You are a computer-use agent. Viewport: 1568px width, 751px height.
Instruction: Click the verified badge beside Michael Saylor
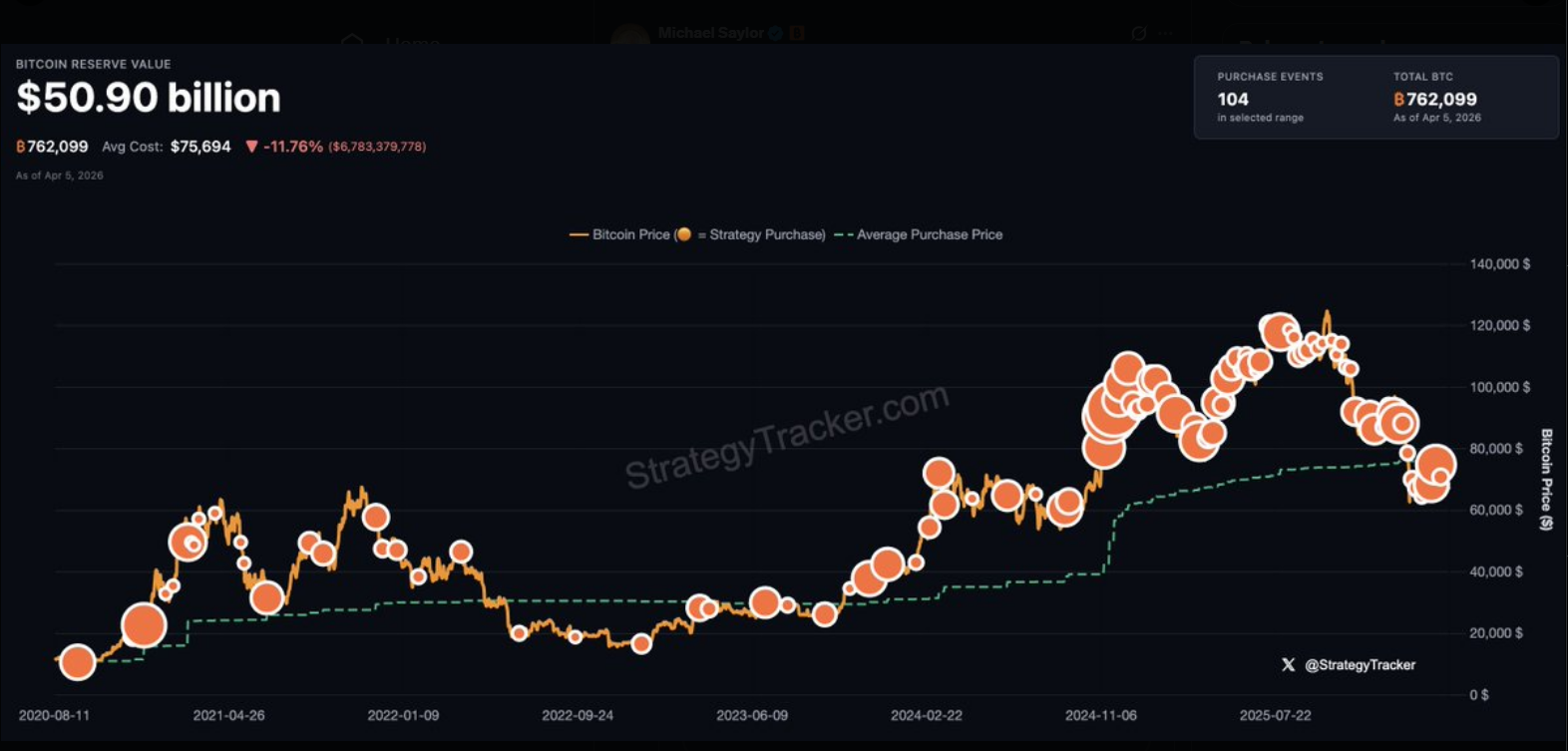(776, 33)
